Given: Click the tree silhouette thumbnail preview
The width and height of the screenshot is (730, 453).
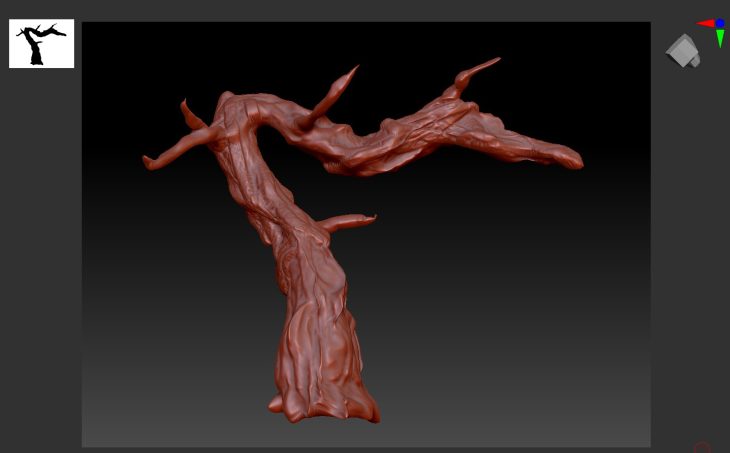Looking at the screenshot, I should pyautogui.click(x=41, y=44).
